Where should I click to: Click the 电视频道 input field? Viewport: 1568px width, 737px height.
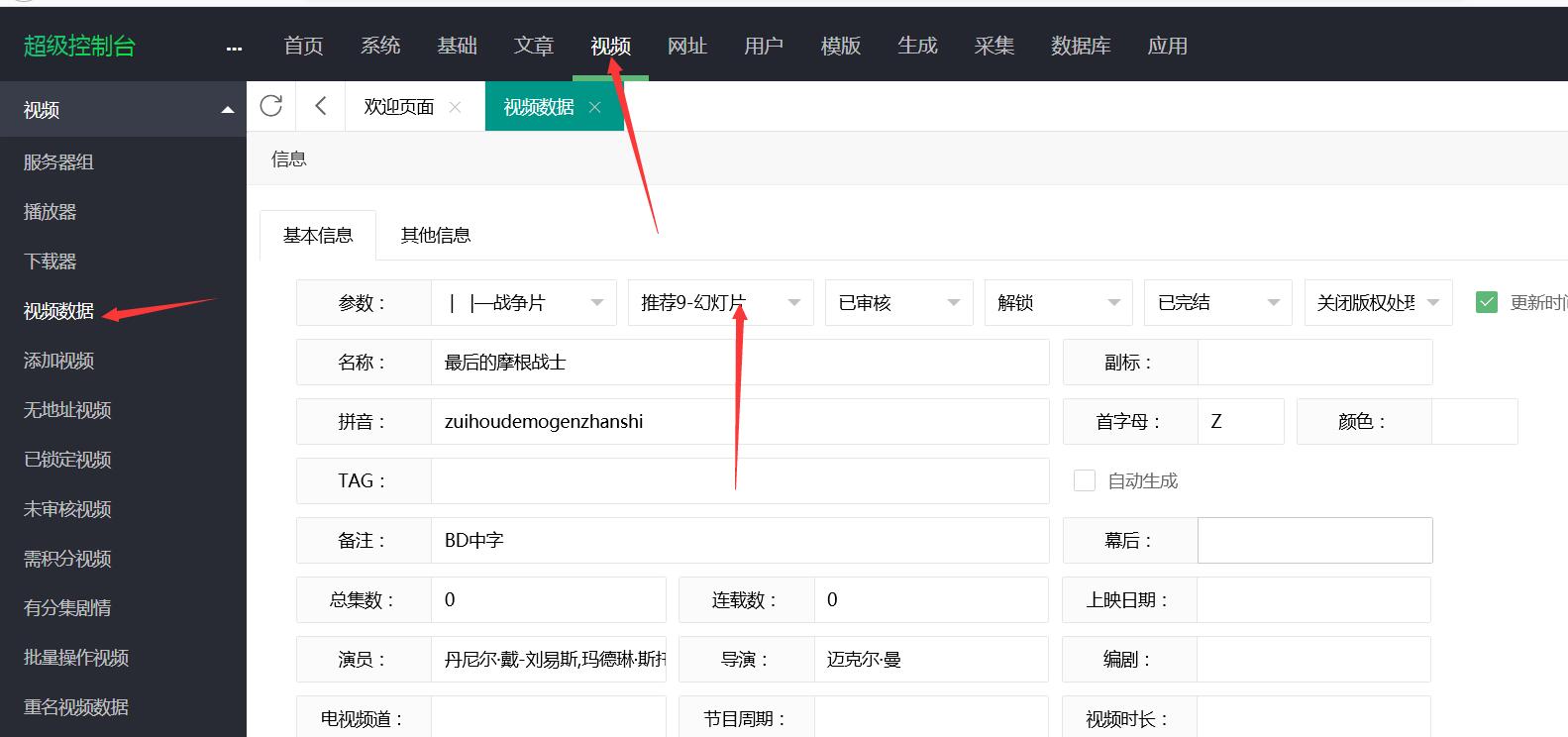pyautogui.click(x=549, y=717)
